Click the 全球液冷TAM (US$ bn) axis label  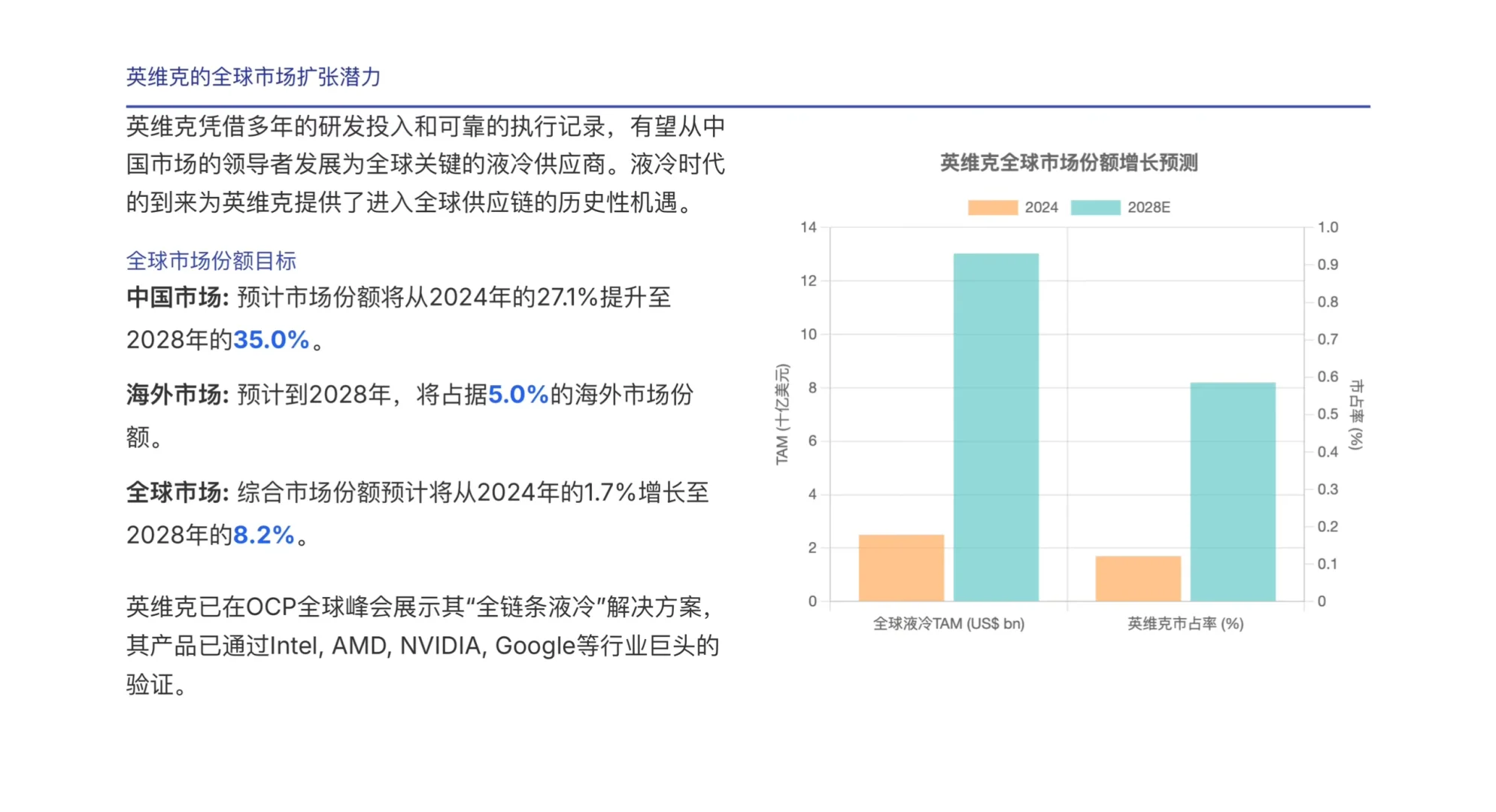point(948,623)
